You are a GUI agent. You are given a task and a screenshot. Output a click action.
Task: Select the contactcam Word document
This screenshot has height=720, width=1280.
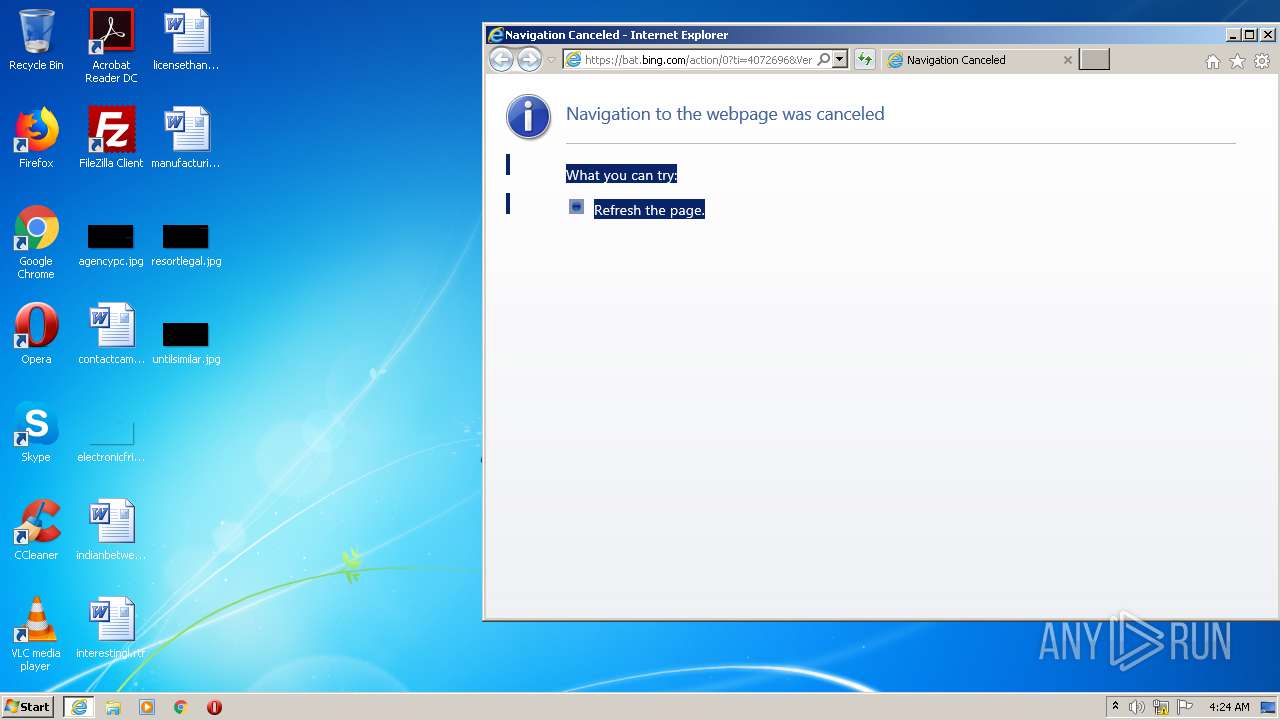click(111, 334)
